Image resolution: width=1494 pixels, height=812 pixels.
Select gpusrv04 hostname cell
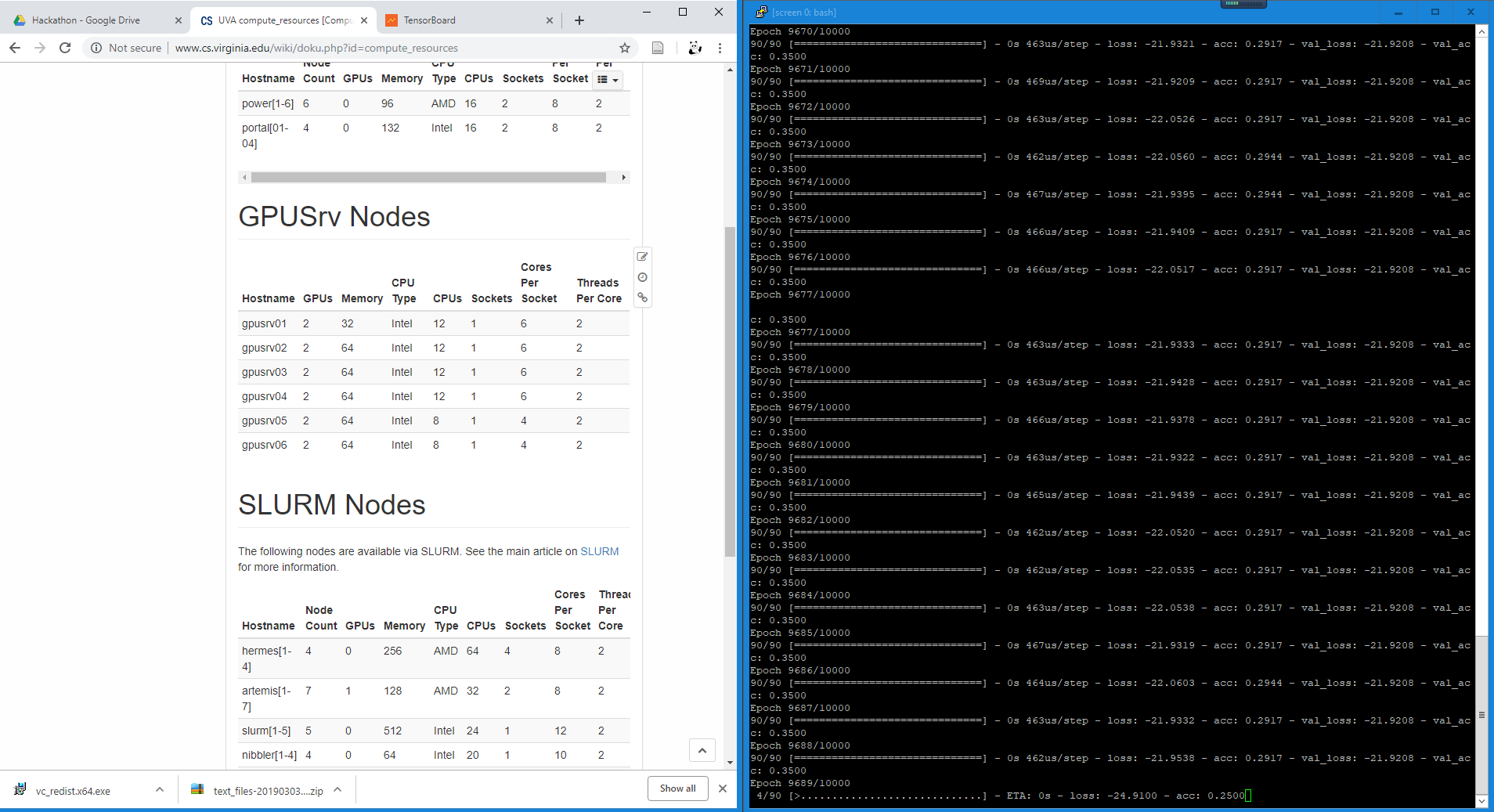[265, 396]
